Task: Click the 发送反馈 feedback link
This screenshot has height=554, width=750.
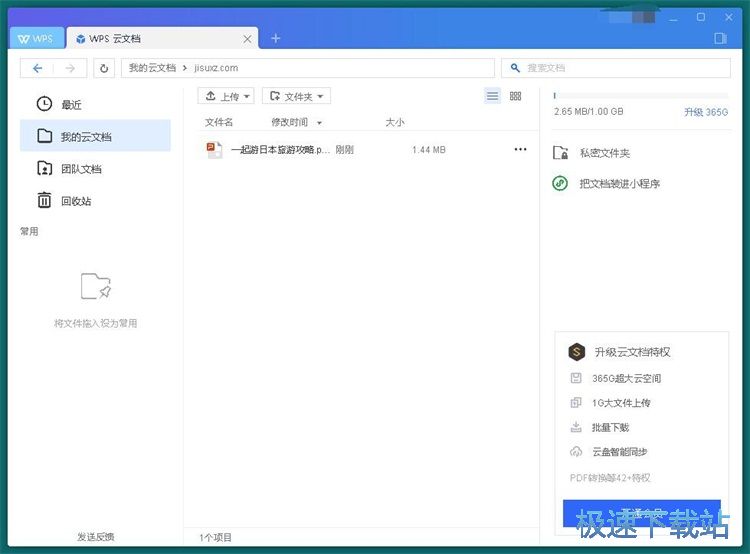Action: pyautogui.click(x=96, y=537)
